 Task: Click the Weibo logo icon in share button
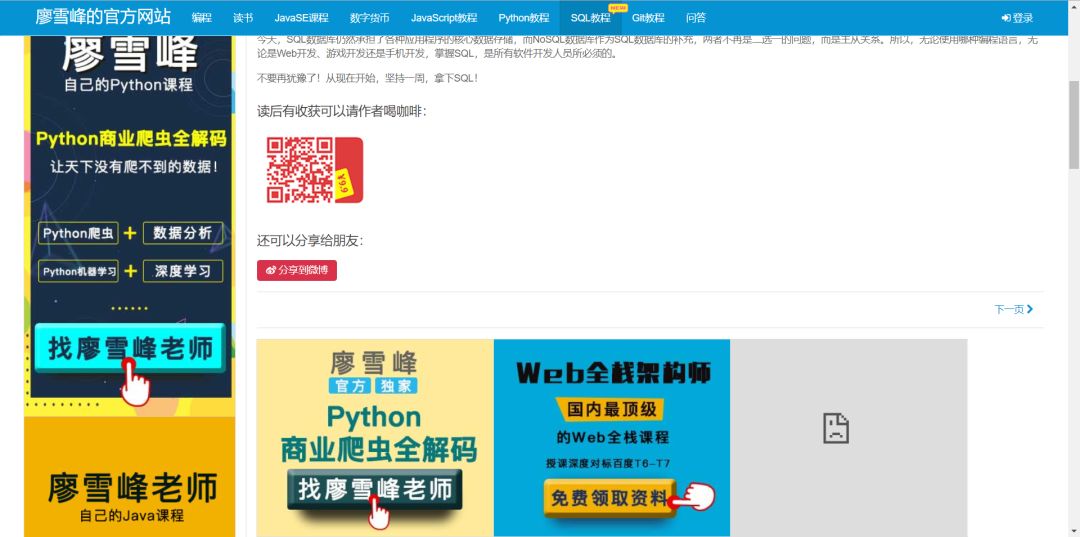271,271
